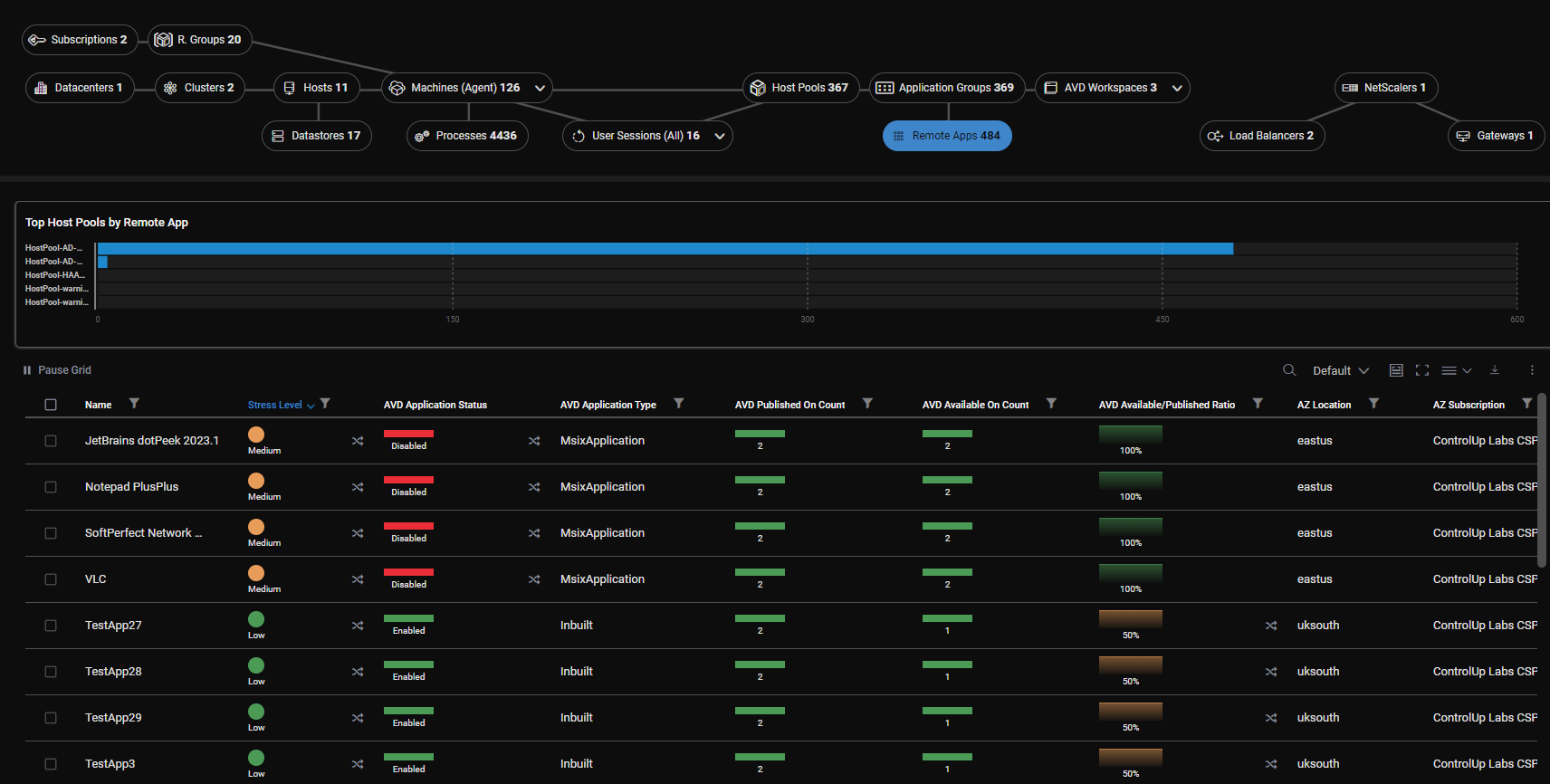This screenshot has height=784, width=1550.
Task: Click the filter icon on Name column
Action: click(134, 404)
